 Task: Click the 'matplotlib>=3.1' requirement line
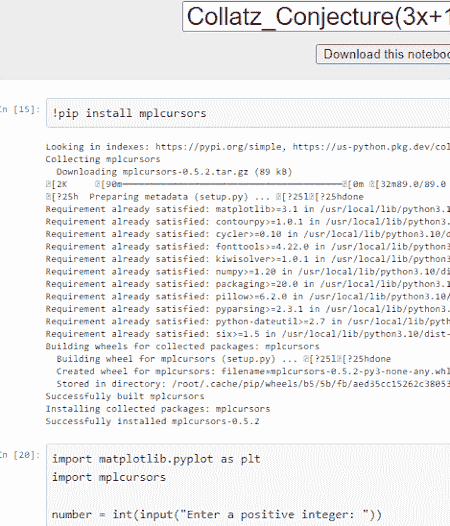pos(248,209)
